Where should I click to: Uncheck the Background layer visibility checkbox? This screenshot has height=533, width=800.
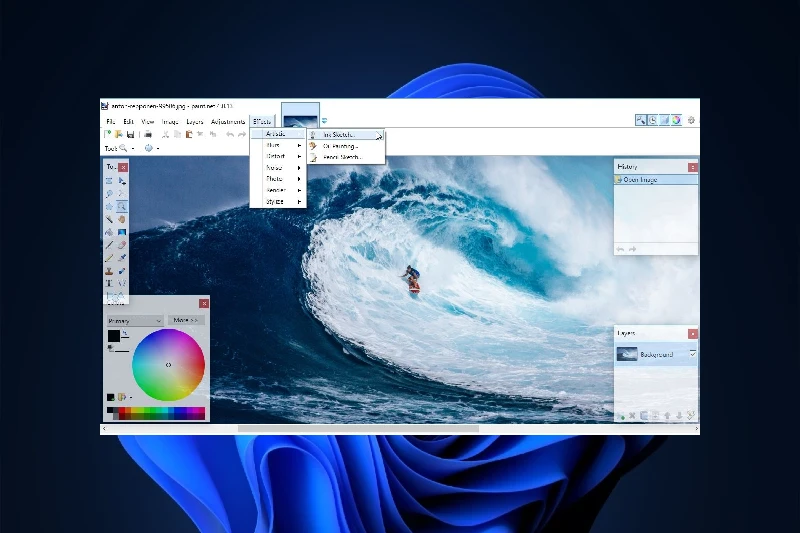tap(692, 353)
